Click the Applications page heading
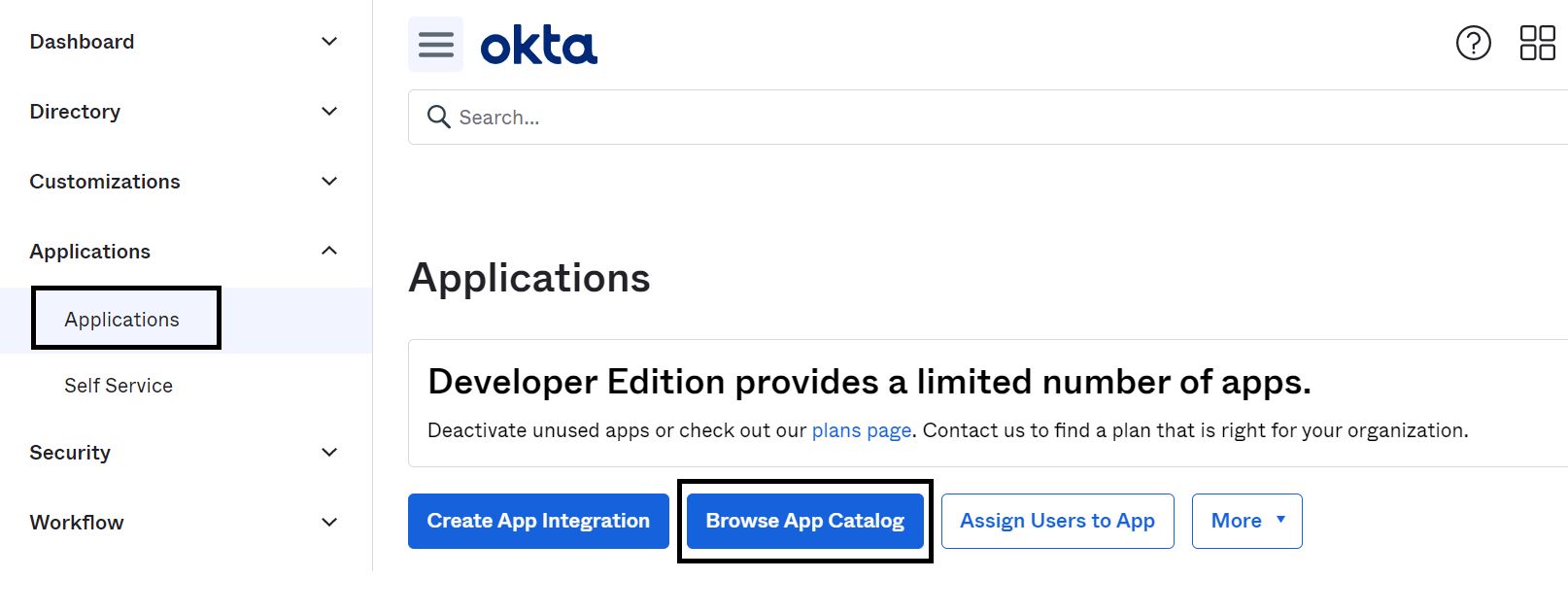1568x613 pixels. point(529,278)
